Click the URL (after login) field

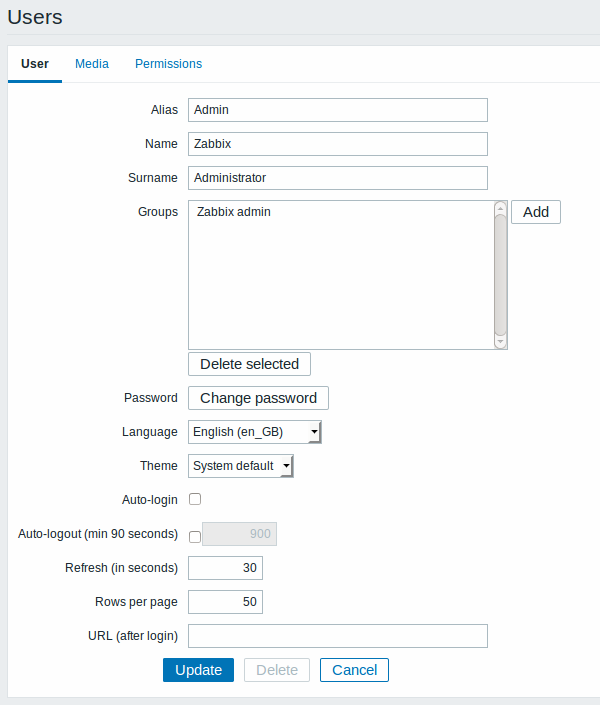(338, 636)
